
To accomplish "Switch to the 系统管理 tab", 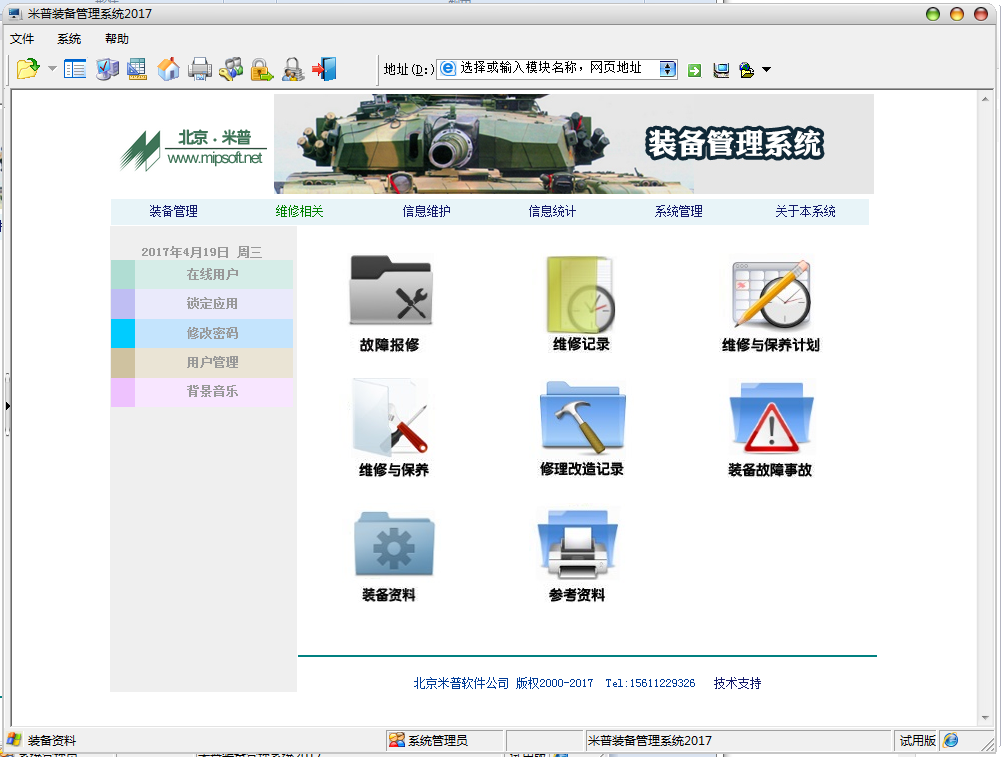I will pos(679,211).
